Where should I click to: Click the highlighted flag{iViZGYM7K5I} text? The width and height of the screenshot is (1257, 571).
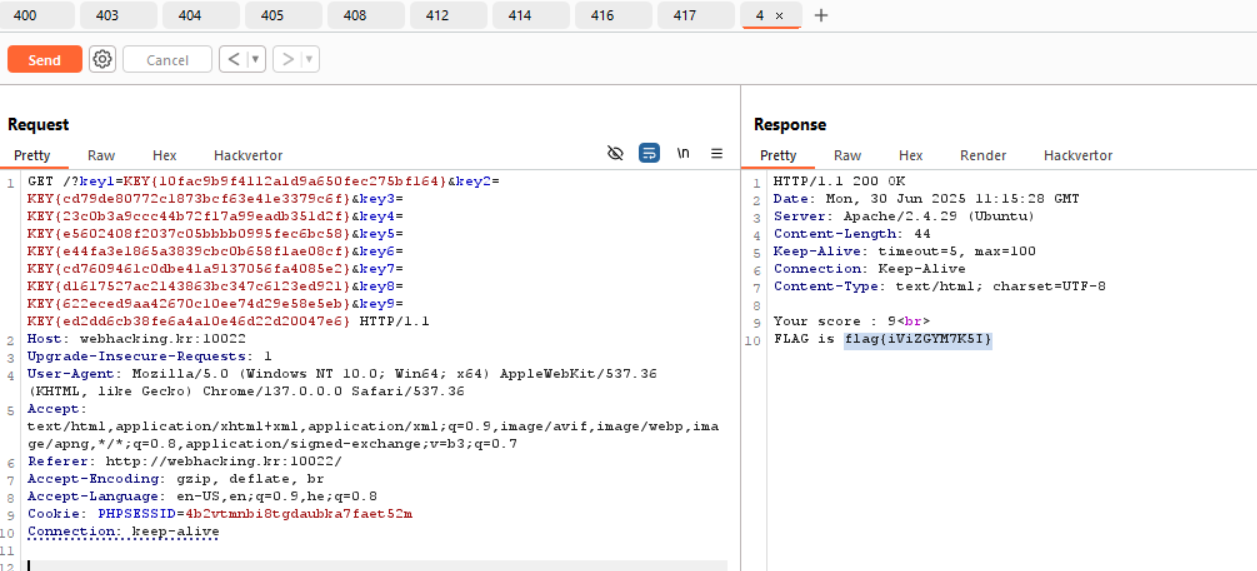tap(918, 339)
